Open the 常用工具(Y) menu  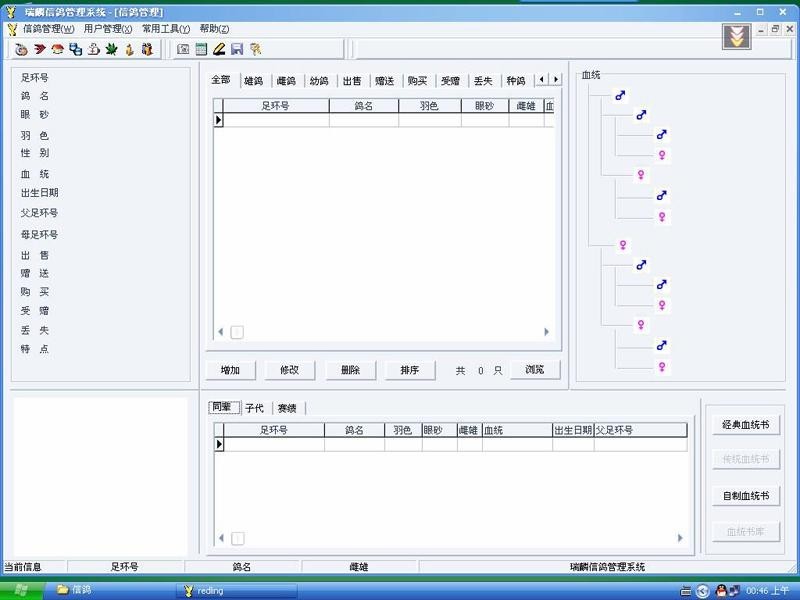165,29
